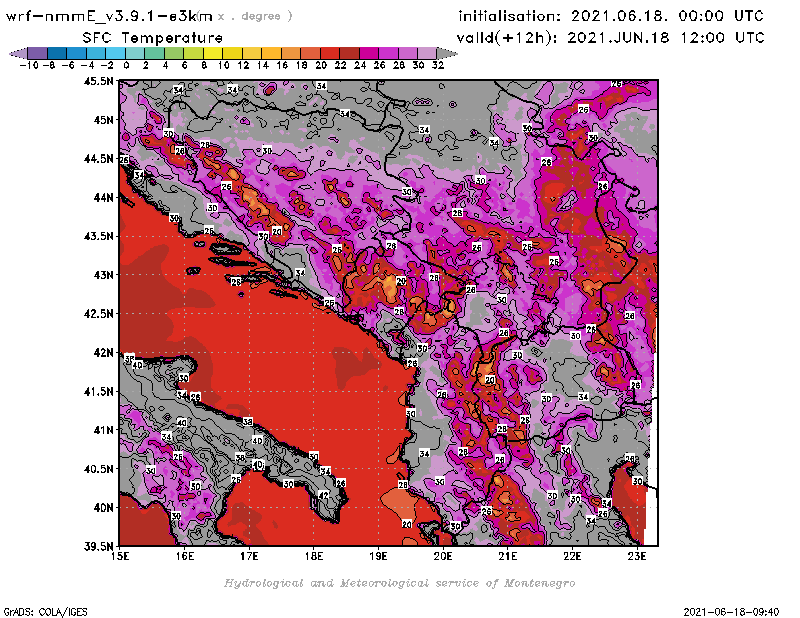The image size is (800, 618).
Task: Click the '40.5N' latitude axis label
Action: click(98, 469)
